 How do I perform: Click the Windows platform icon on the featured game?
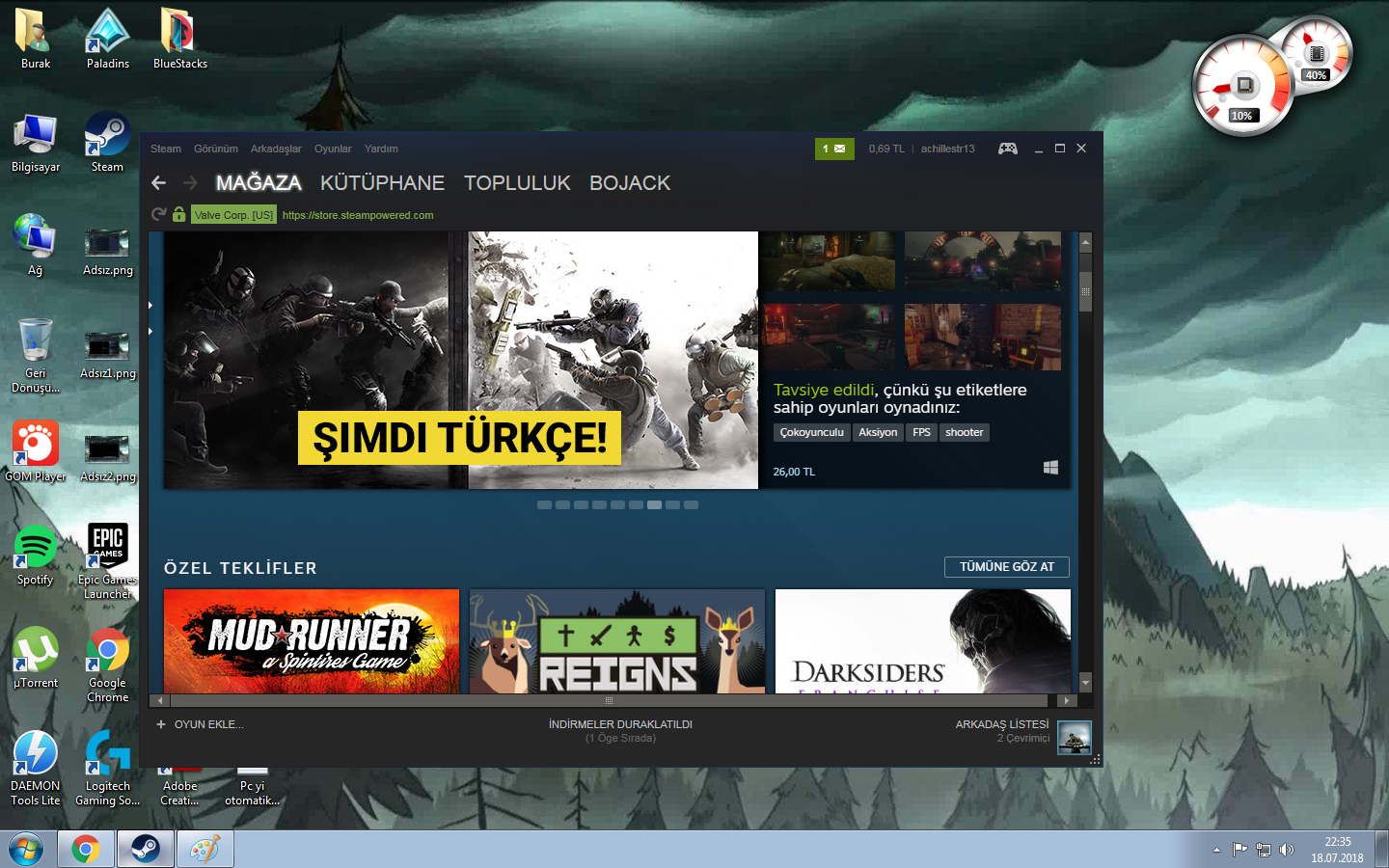[1050, 468]
